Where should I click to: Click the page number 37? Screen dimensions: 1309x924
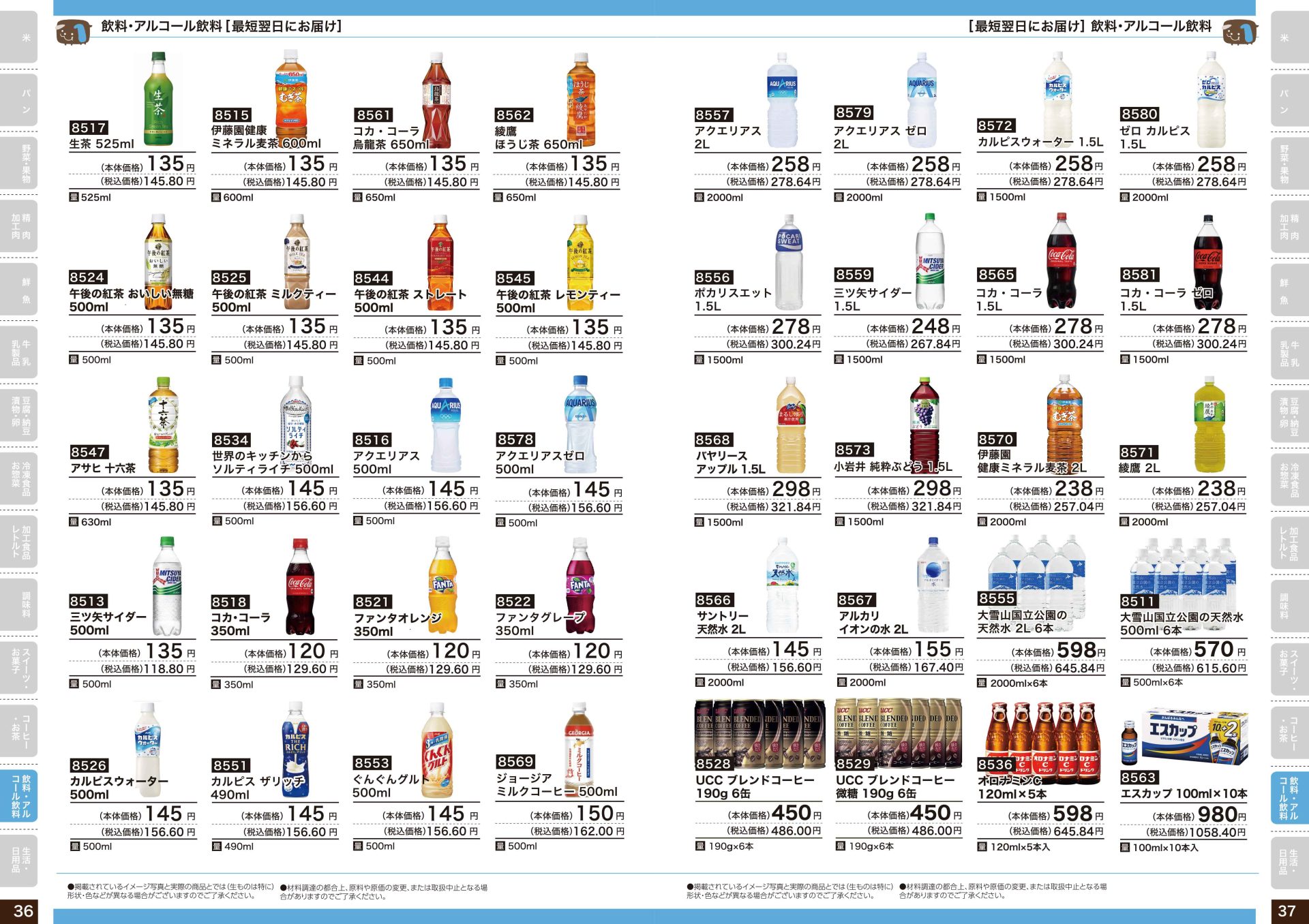pyautogui.click(x=1286, y=911)
